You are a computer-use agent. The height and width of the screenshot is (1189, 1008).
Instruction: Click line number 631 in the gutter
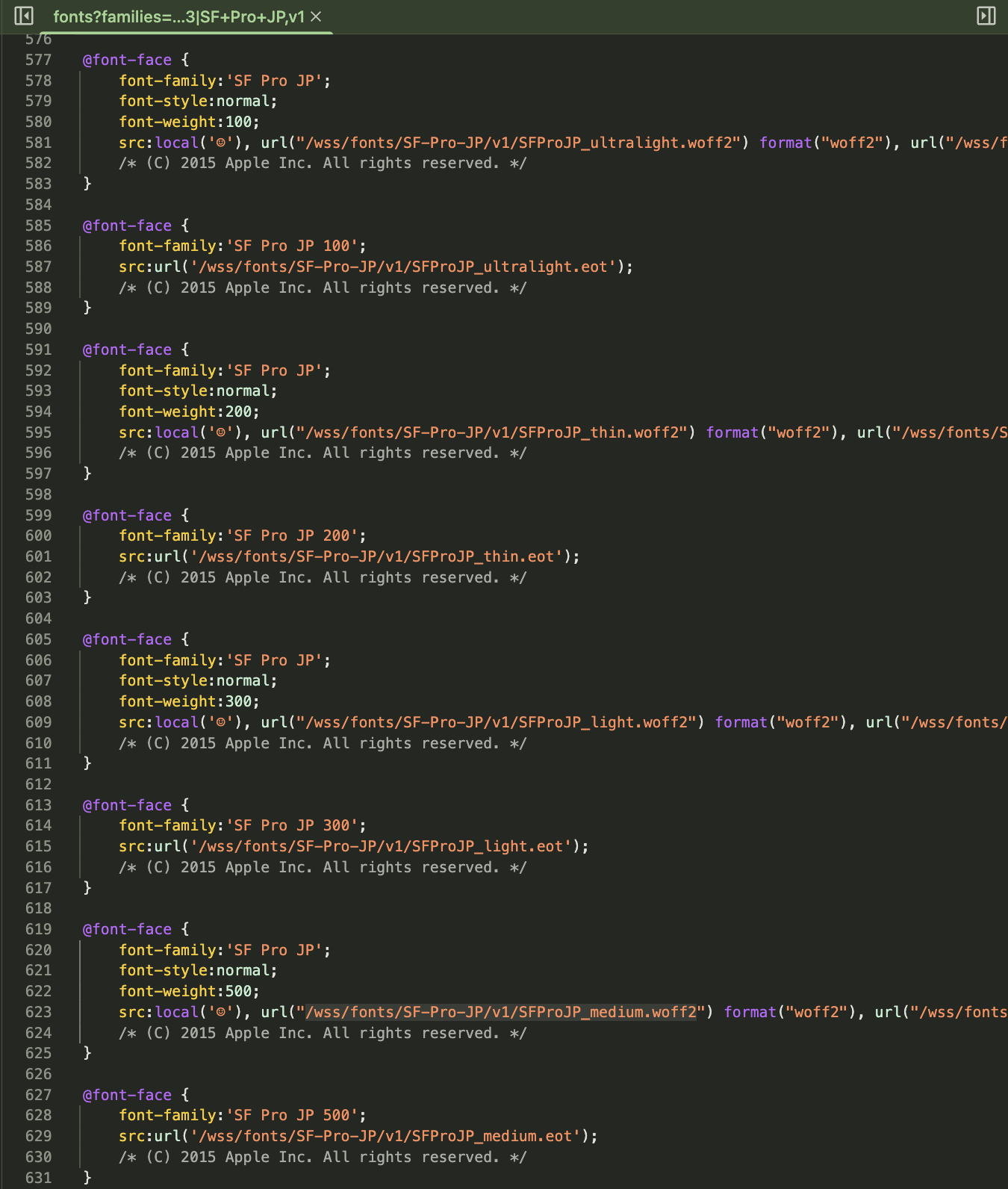pos(39,1178)
